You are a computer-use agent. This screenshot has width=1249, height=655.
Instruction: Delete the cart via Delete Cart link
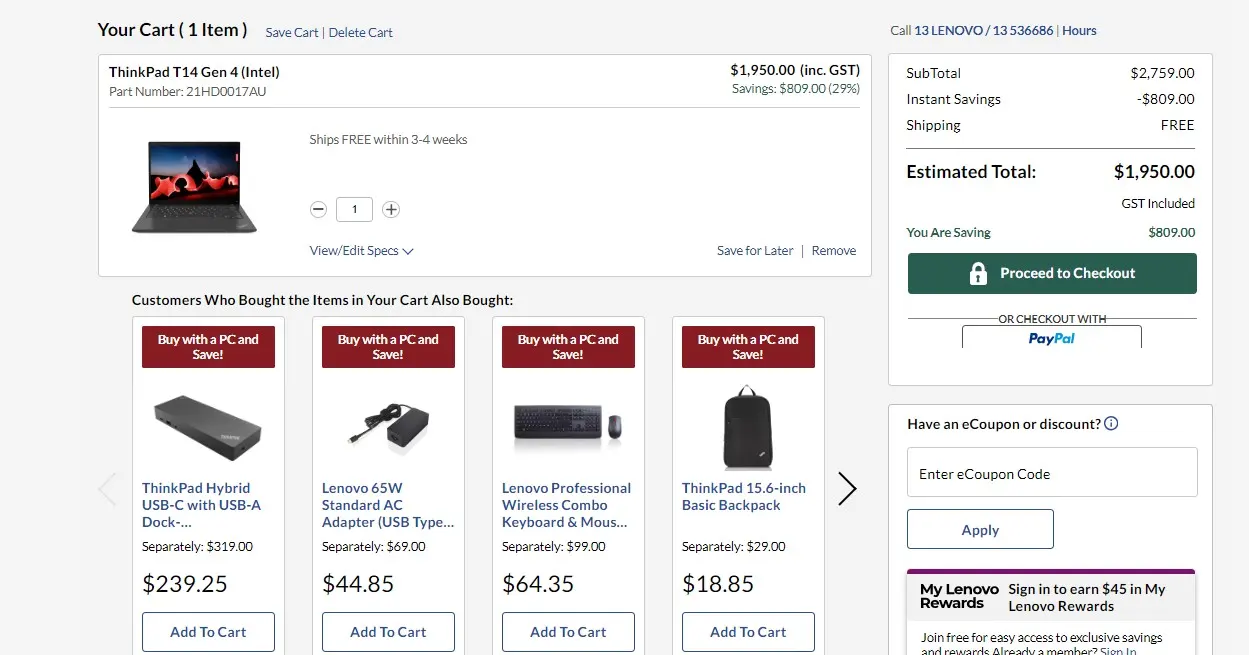point(361,33)
